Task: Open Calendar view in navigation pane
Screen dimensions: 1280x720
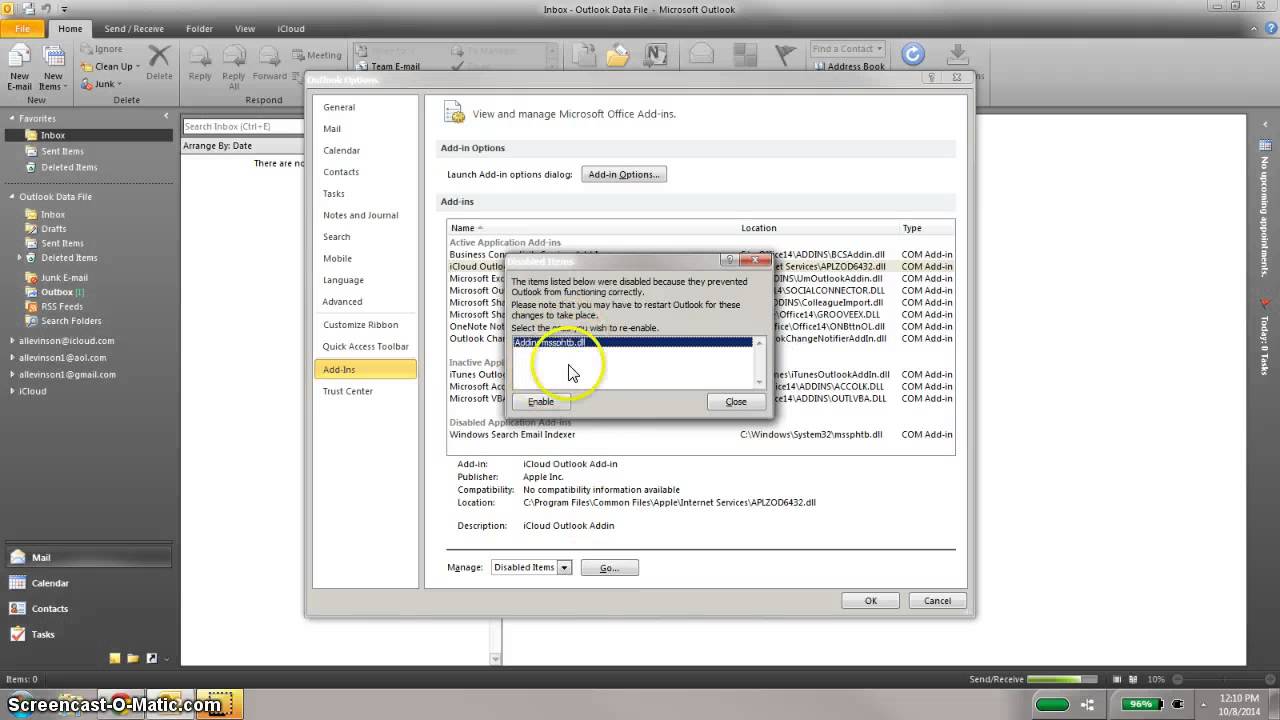Action: 87,583
